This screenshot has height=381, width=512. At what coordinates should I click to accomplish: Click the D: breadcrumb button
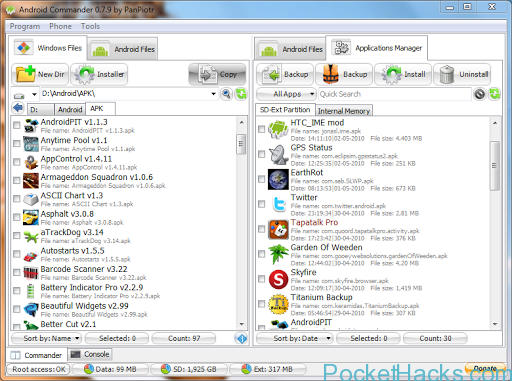pyautogui.click(x=41, y=109)
